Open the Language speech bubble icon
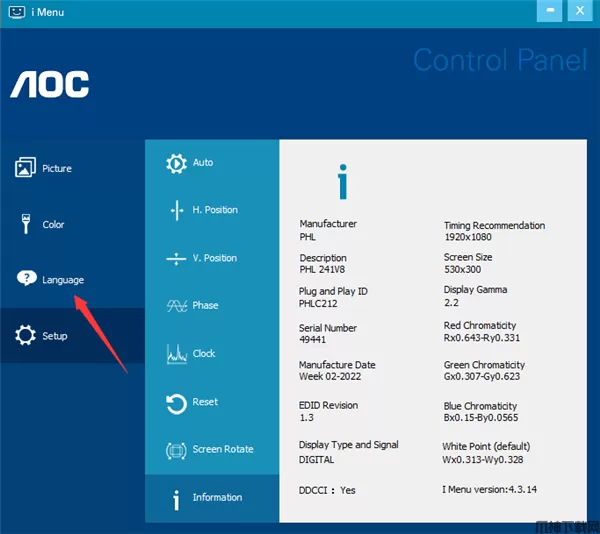Image resolution: width=600 pixels, height=534 pixels. [x=26, y=280]
